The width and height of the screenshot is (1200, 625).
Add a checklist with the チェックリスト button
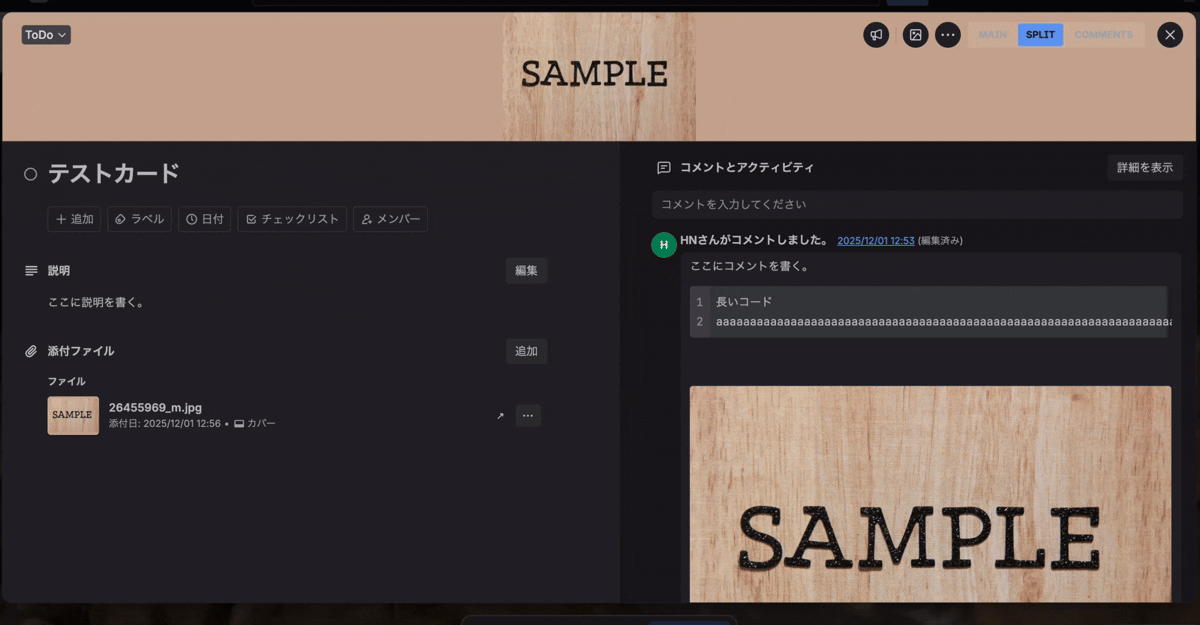292,219
